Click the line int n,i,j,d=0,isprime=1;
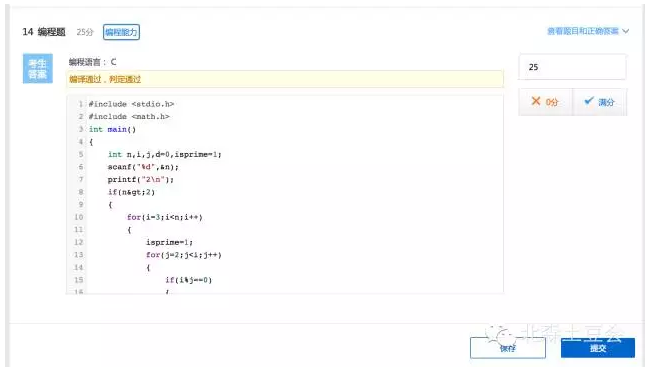652x371 pixels. (165, 154)
